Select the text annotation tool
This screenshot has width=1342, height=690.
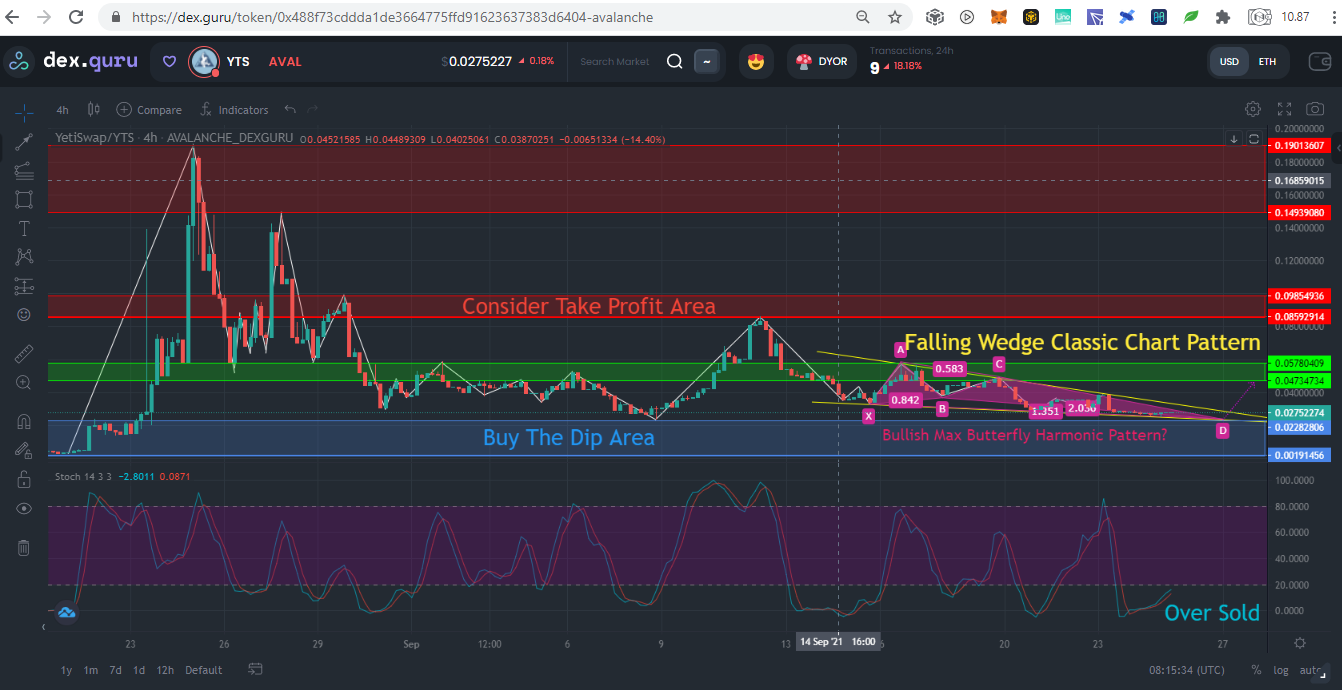24,228
